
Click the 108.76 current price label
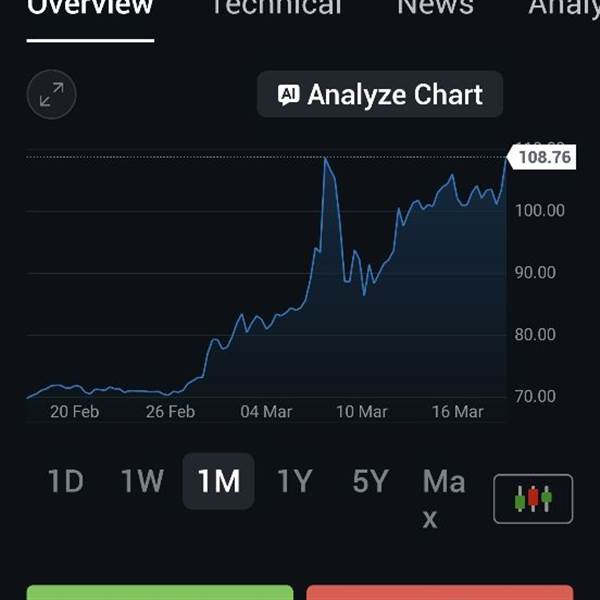click(544, 158)
